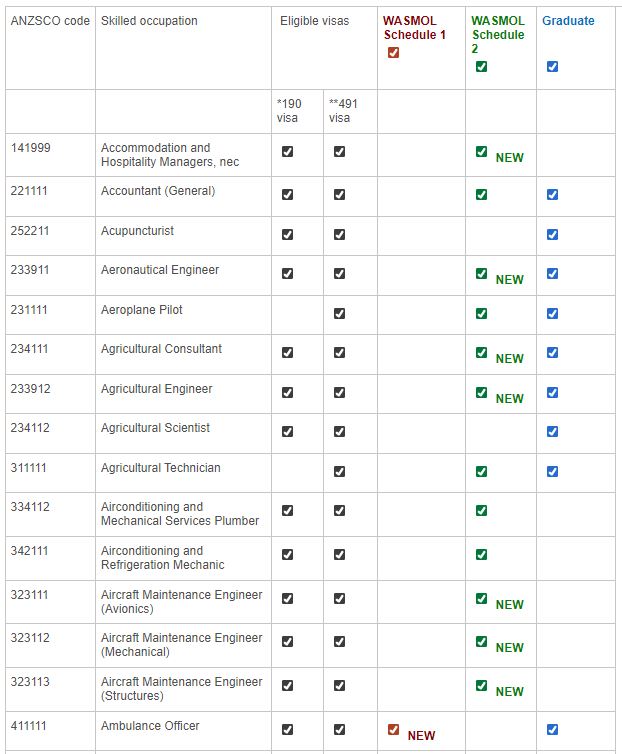Toggle the Graduate column header checkbox
Image resolution: width=622 pixels, height=754 pixels.
click(552, 67)
